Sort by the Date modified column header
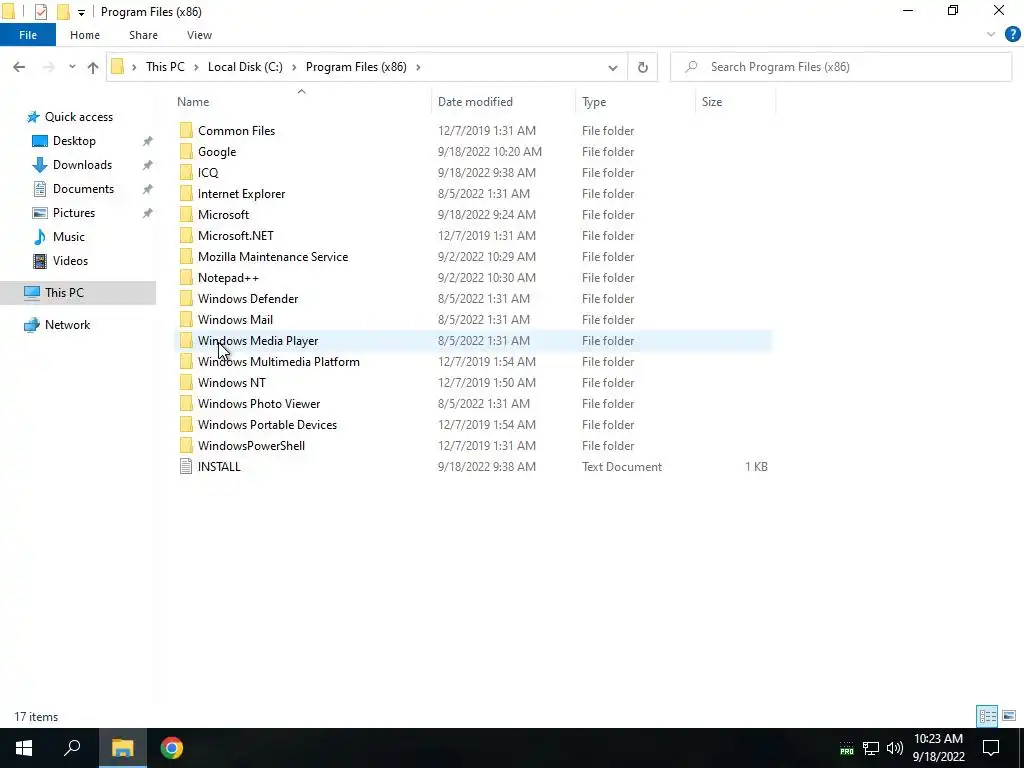 pos(475,102)
